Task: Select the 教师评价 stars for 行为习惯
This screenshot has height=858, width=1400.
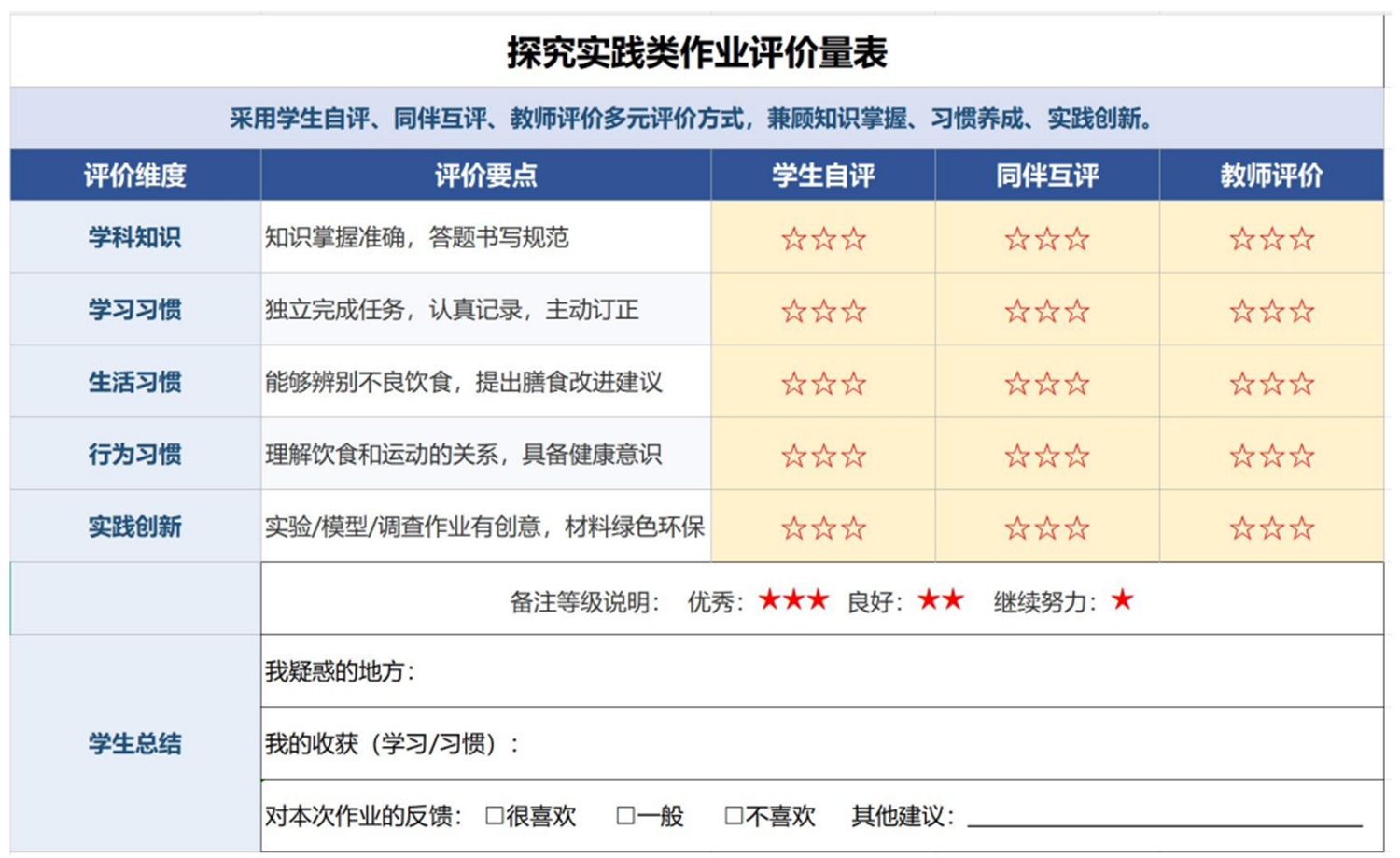Action: (1271, 456)
